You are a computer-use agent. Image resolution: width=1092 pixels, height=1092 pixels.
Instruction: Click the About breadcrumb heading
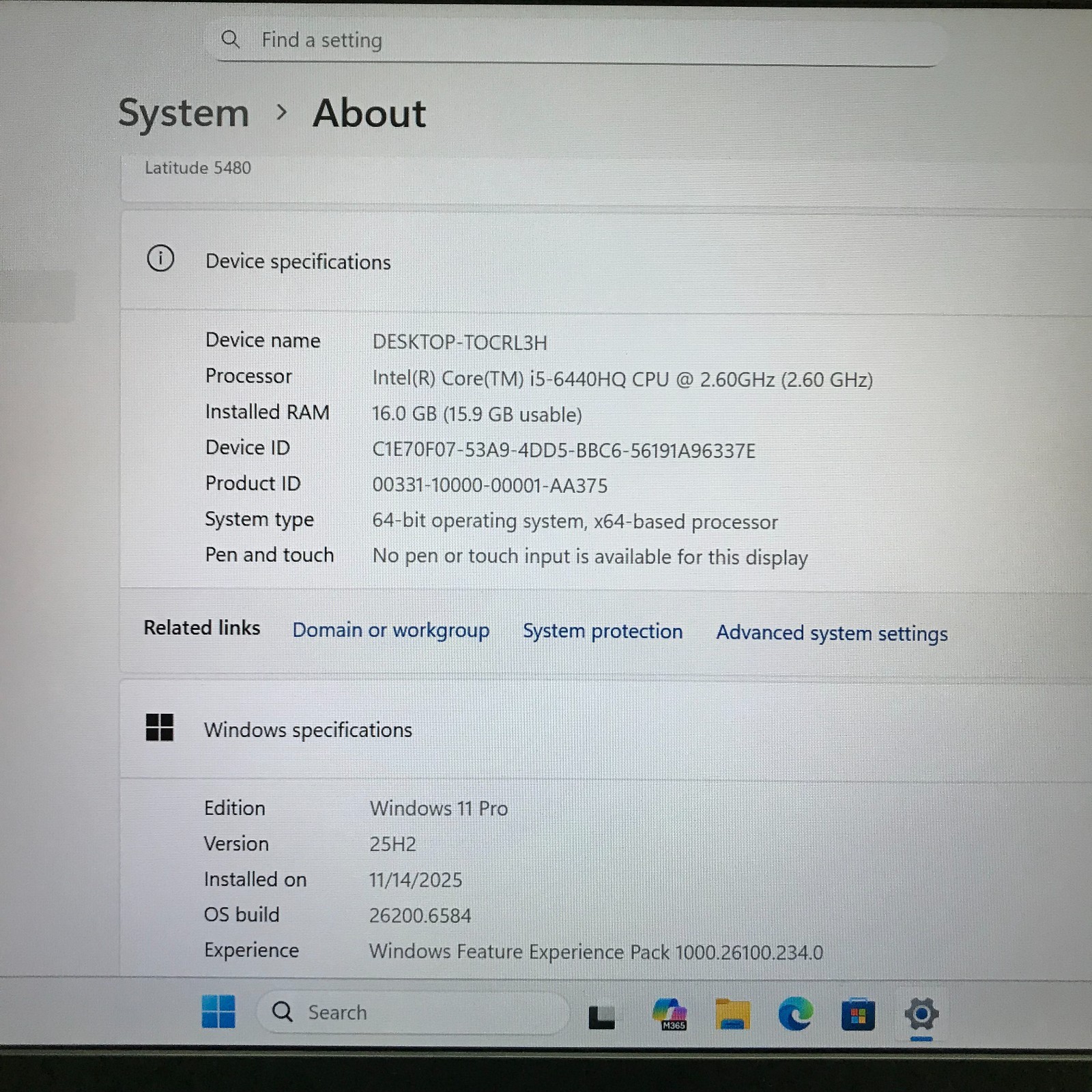tap(369, 113)
